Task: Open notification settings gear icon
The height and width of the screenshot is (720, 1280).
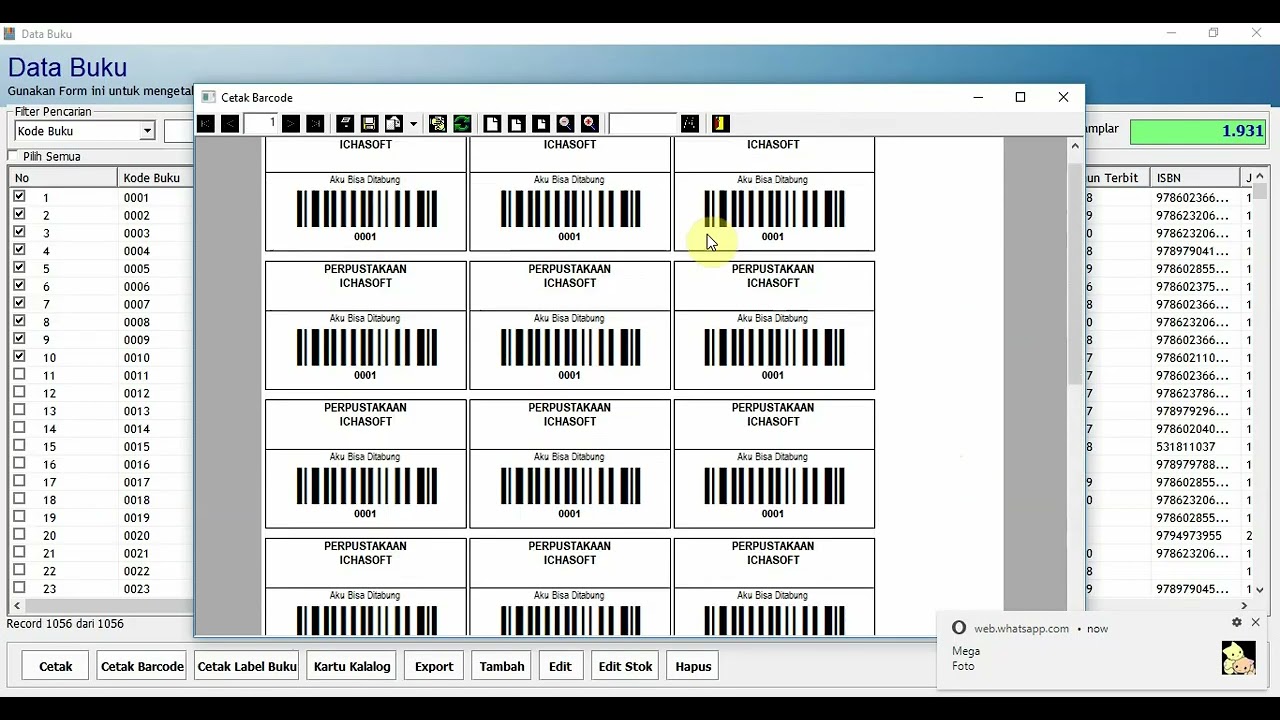Action: tap(1237, 622)
